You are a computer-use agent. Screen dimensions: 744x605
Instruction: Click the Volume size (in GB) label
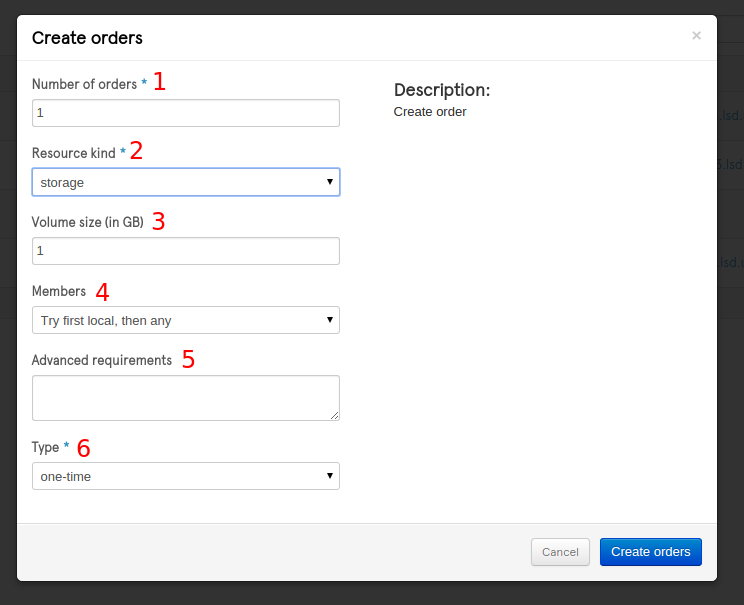(88, 222)
